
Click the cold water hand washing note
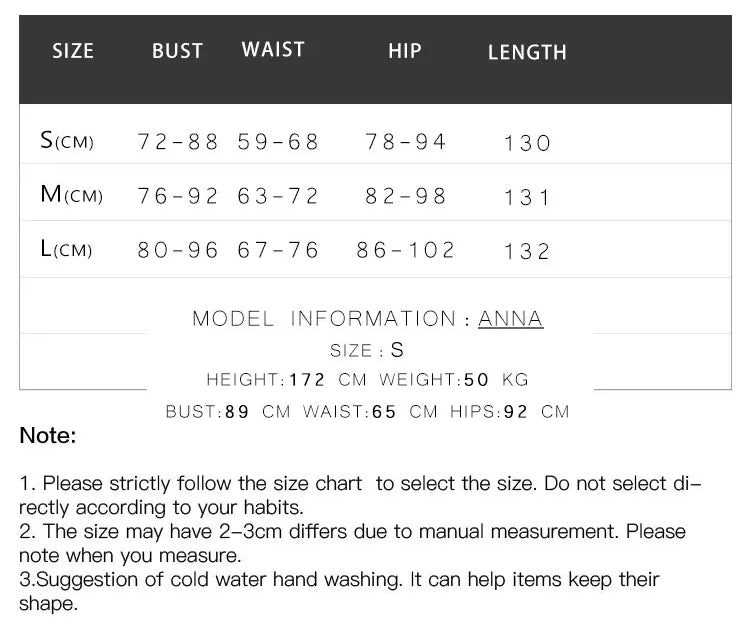tap(339, 591)
